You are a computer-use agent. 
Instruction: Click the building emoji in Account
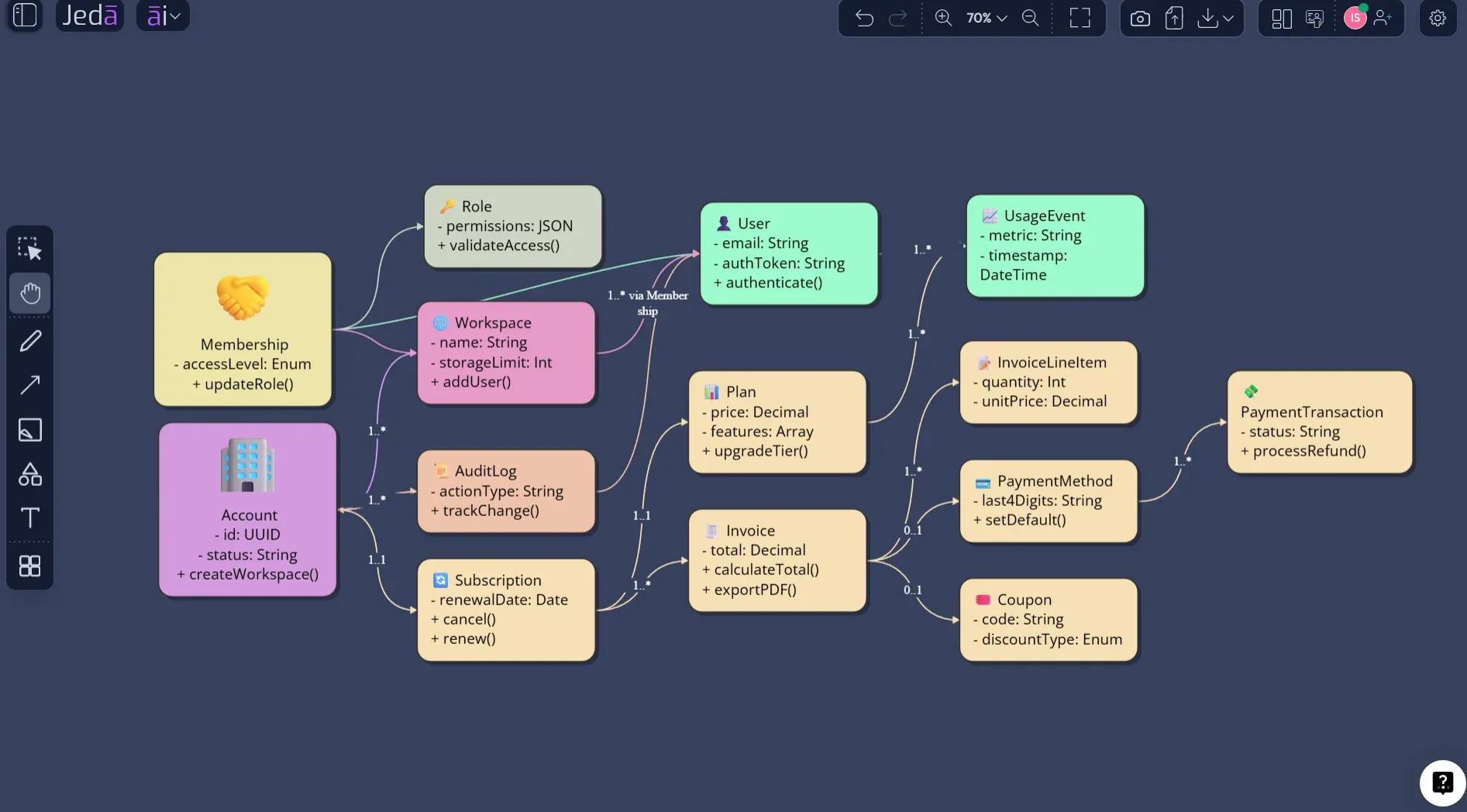pyautogui.click(x=247, y=465)
